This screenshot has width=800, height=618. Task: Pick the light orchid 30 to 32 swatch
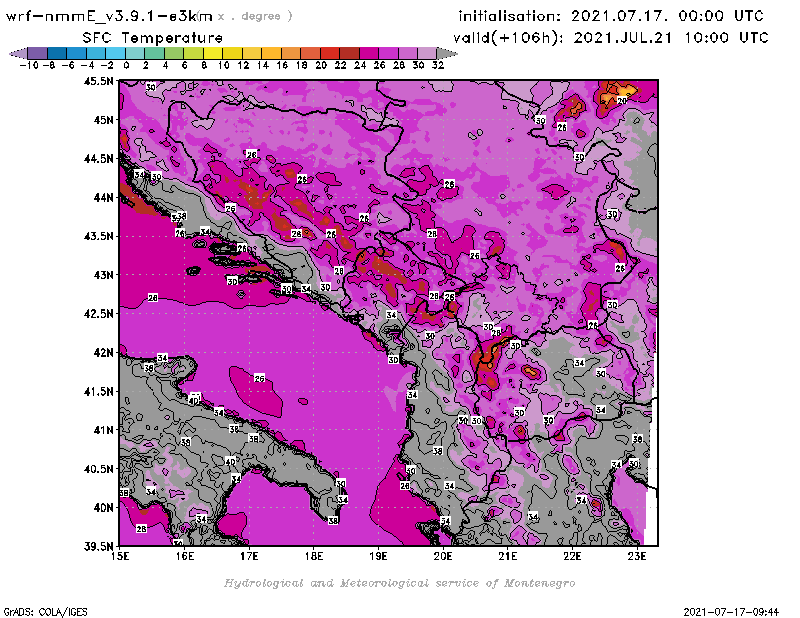pos(428,53)
